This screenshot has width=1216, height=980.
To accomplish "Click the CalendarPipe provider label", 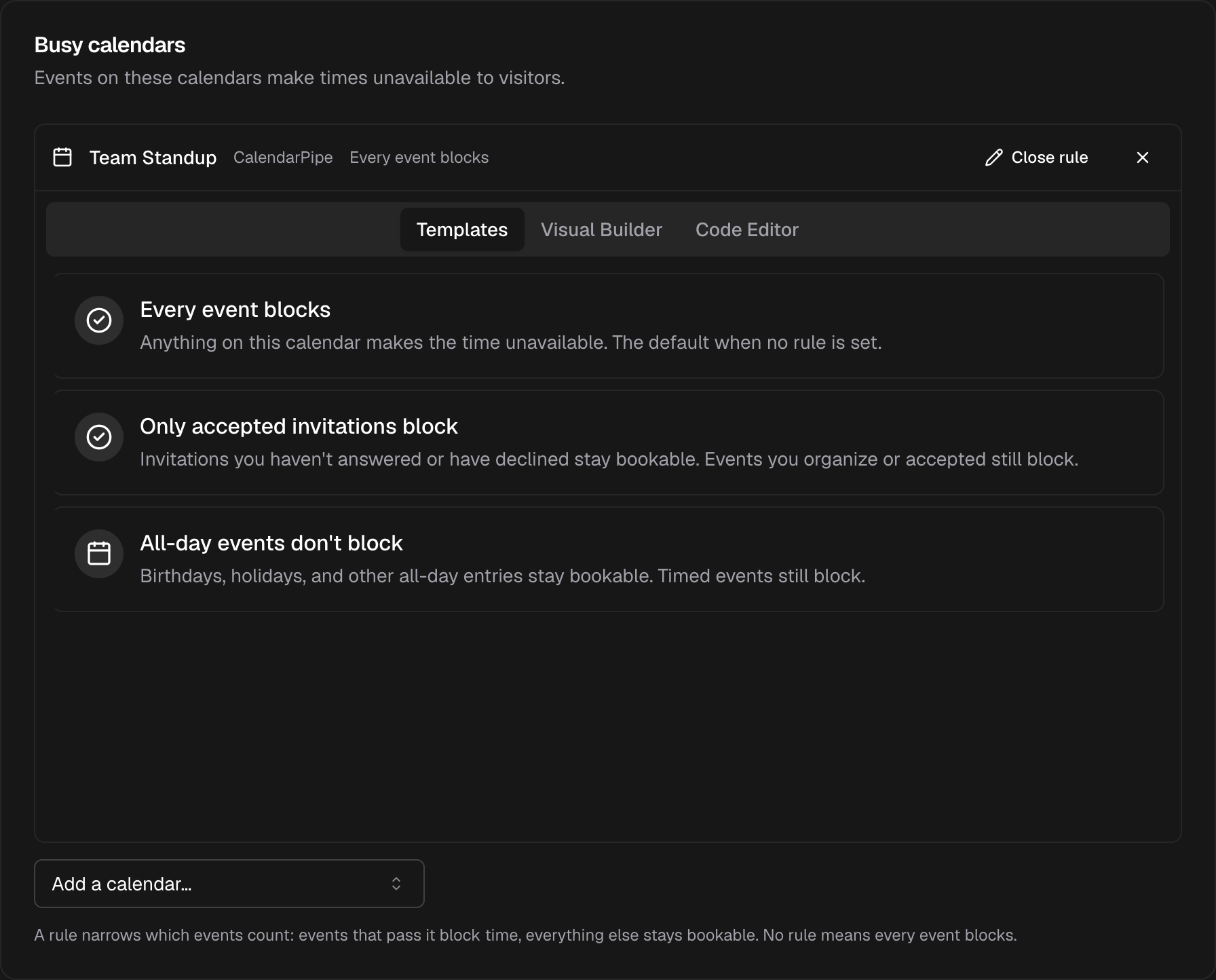I will click(283, 157).
